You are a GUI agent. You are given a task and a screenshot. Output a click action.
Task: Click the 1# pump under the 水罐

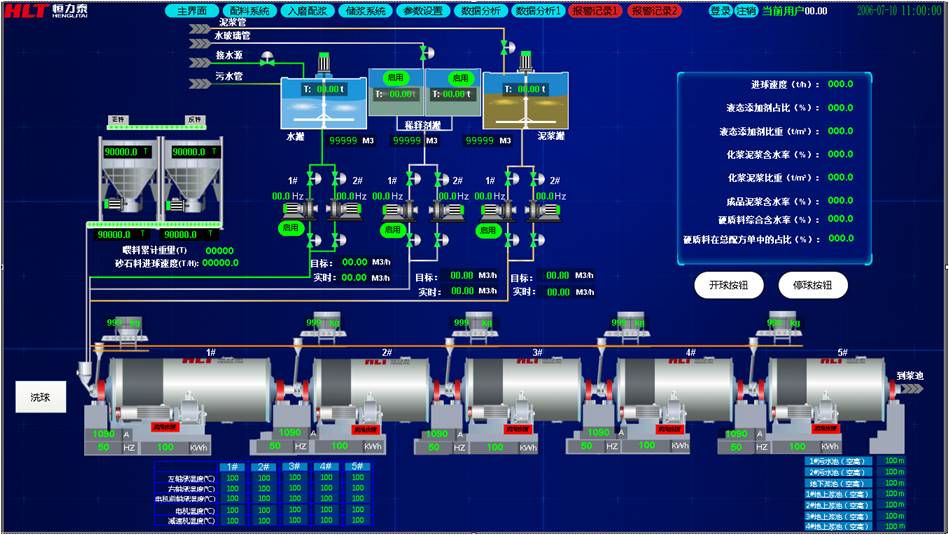(x=297, y=211)
